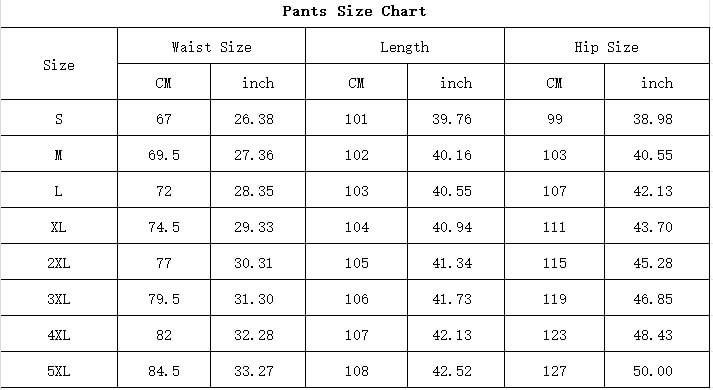Click waist value 69.5 cm cell
Viewport: 713px width, 390px height.
coord(164,155)
